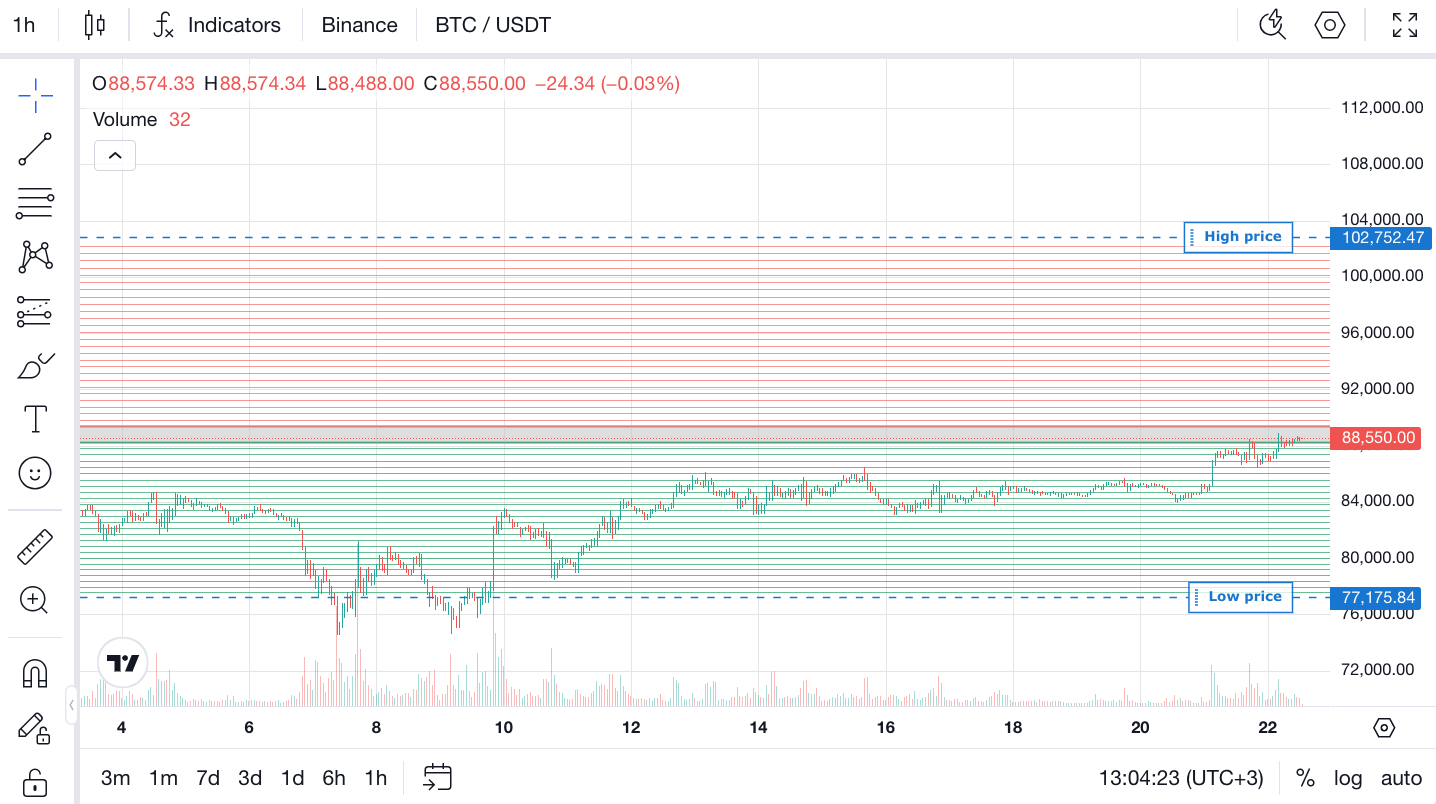Viewport: 1436px width, 804px height.
Task: Toggle percent scale mode
Action: click(x=1305, y=778)
